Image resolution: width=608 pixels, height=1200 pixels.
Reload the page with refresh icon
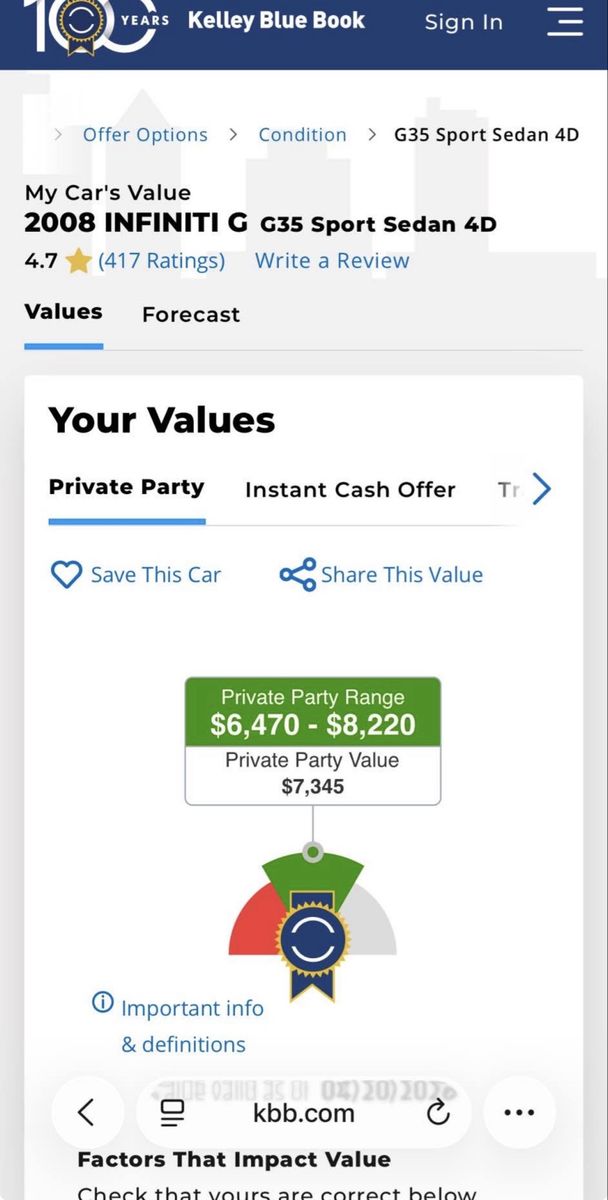[x=438, y=1112]
